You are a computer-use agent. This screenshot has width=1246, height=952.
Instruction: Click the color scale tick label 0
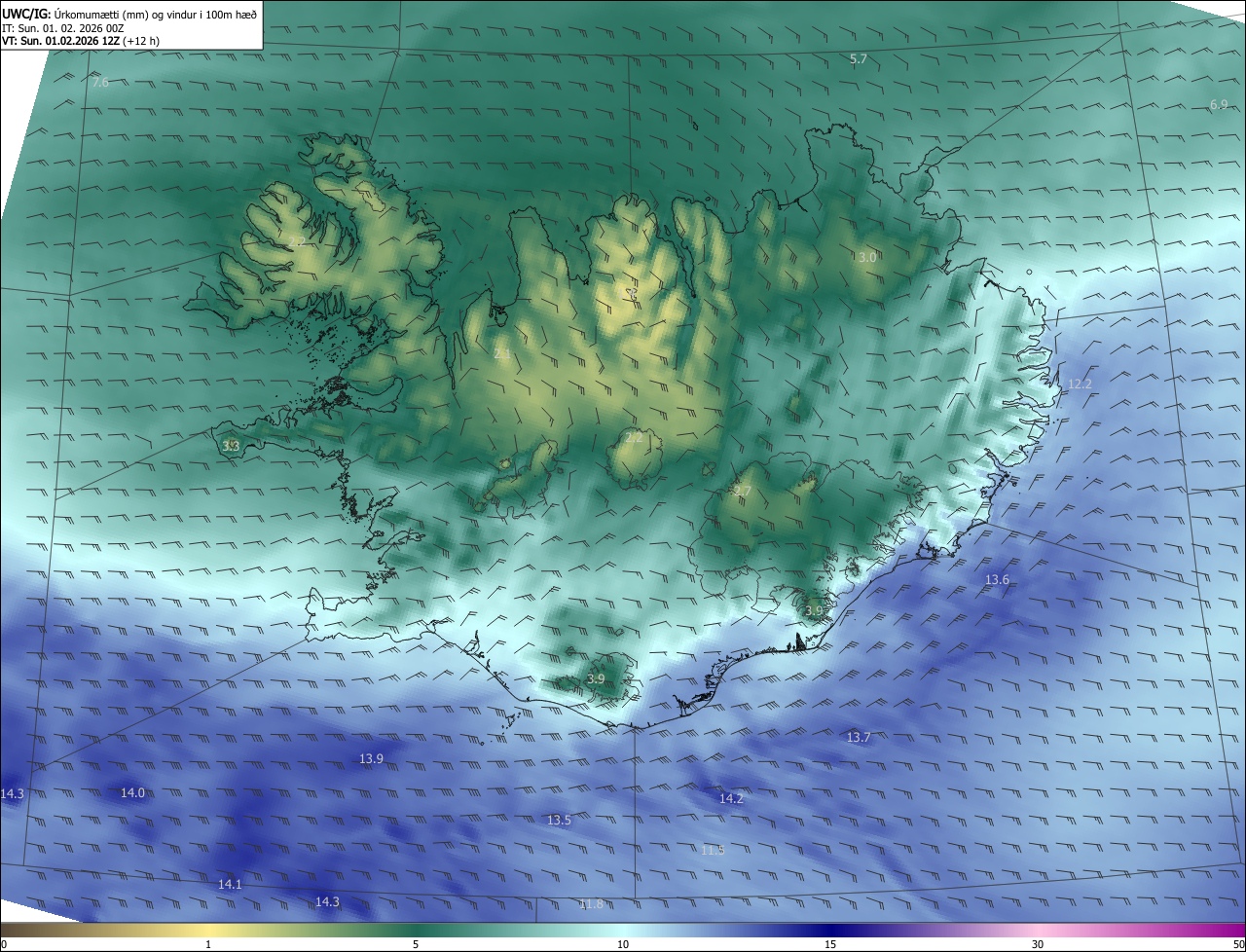(x=4, y=944)
